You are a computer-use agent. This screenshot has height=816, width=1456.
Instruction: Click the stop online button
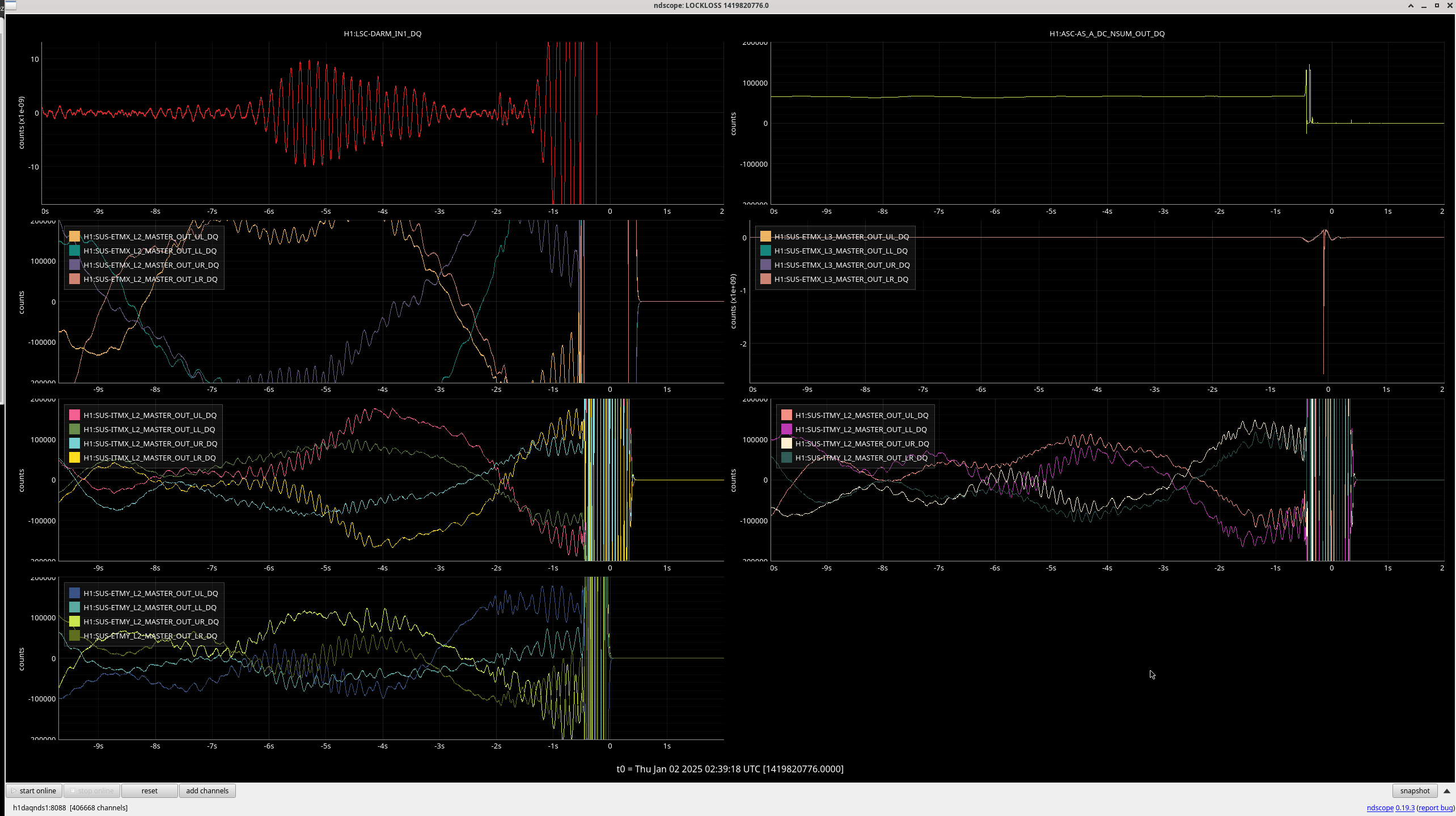click(x=92, y=790)
